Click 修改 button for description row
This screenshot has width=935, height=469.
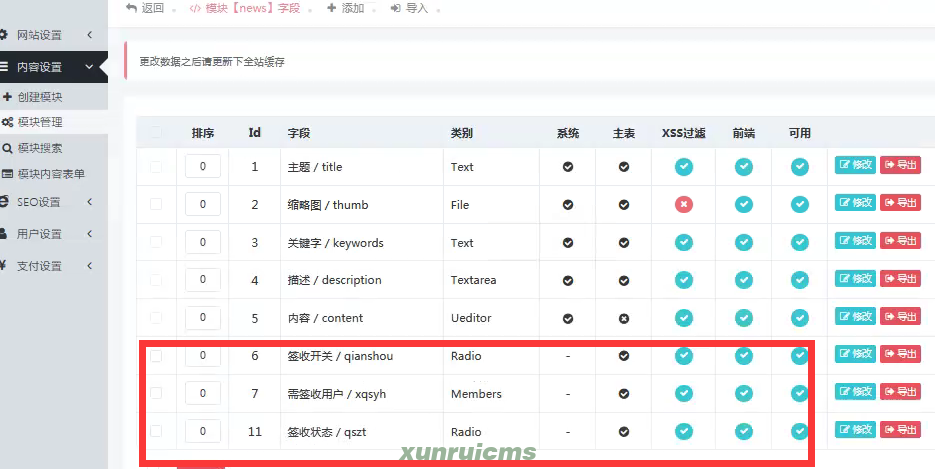(x=855, y=278)
